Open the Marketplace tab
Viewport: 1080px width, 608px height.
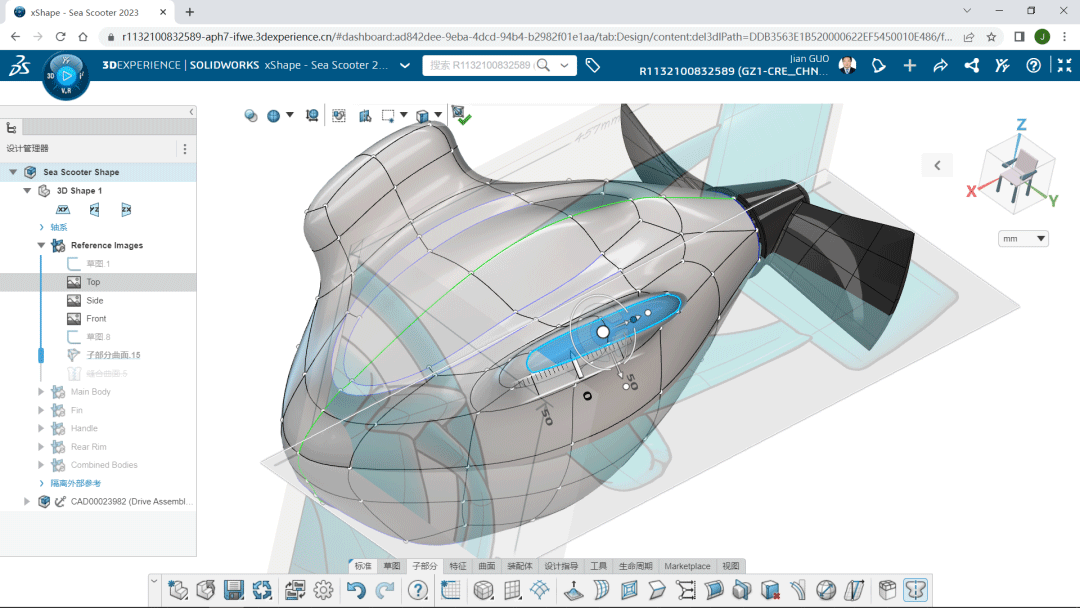pos(687,566)
